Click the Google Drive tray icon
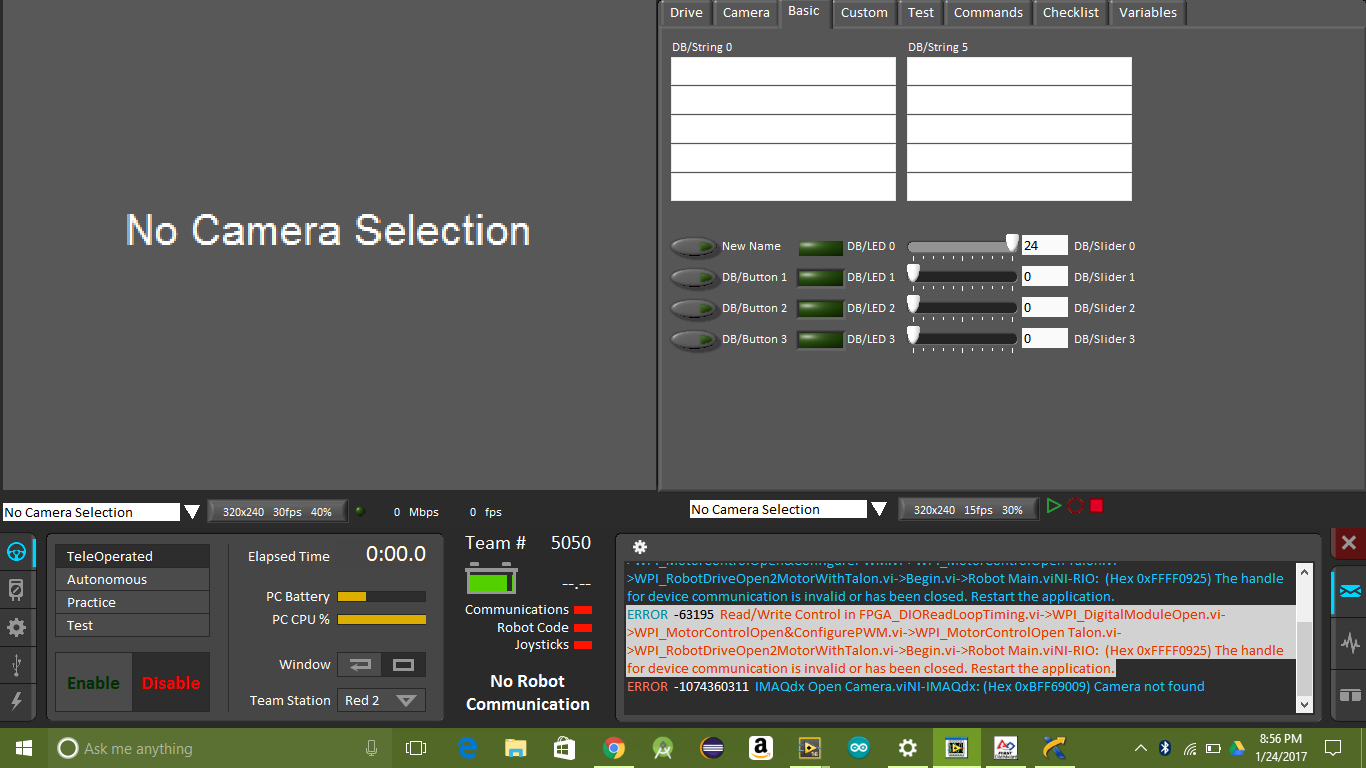Image resolution: width=1366 pixels, height=768 pixels. [x=1236, y=748]
